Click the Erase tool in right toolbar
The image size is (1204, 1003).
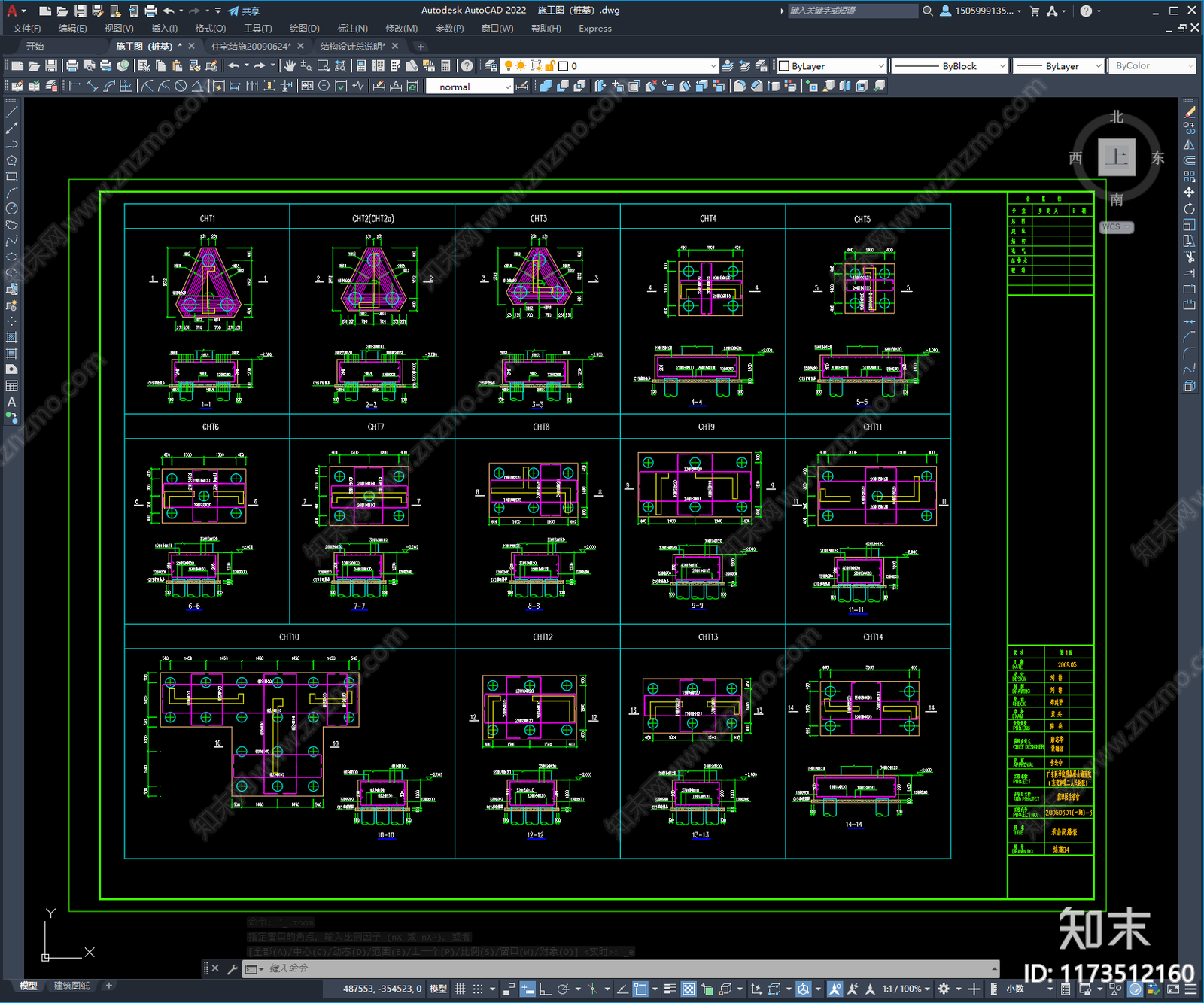click(x=1189, y=111)
